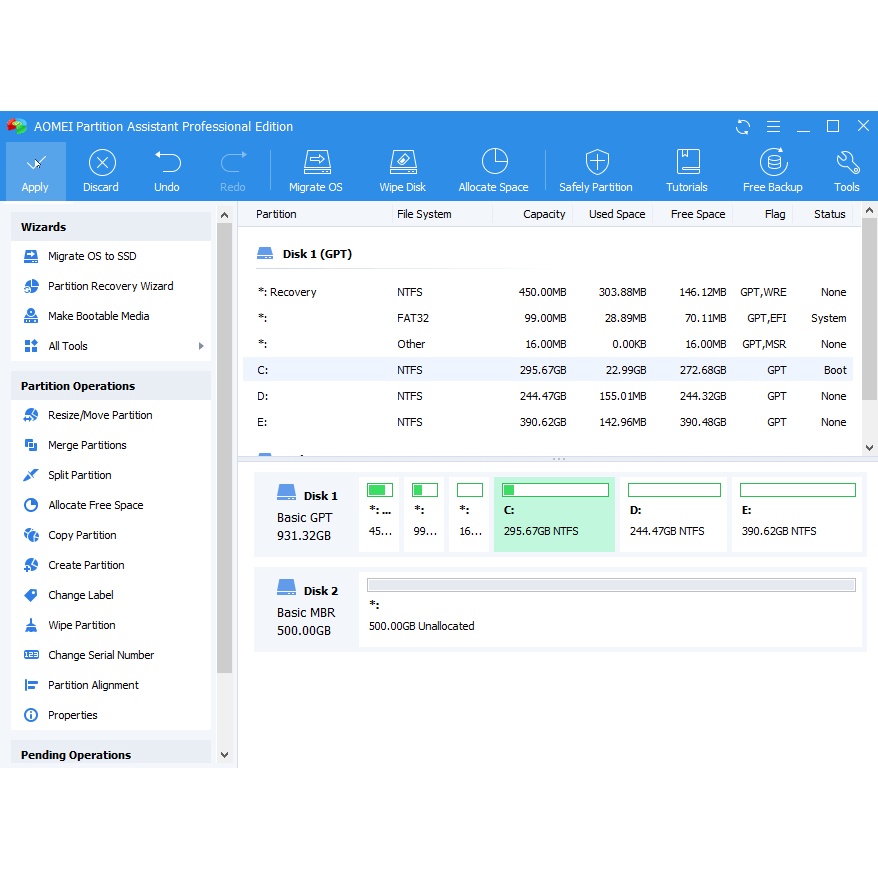Click the Status column header
The width and height of the screenshot is (878, 878).
tap(829, 214)
